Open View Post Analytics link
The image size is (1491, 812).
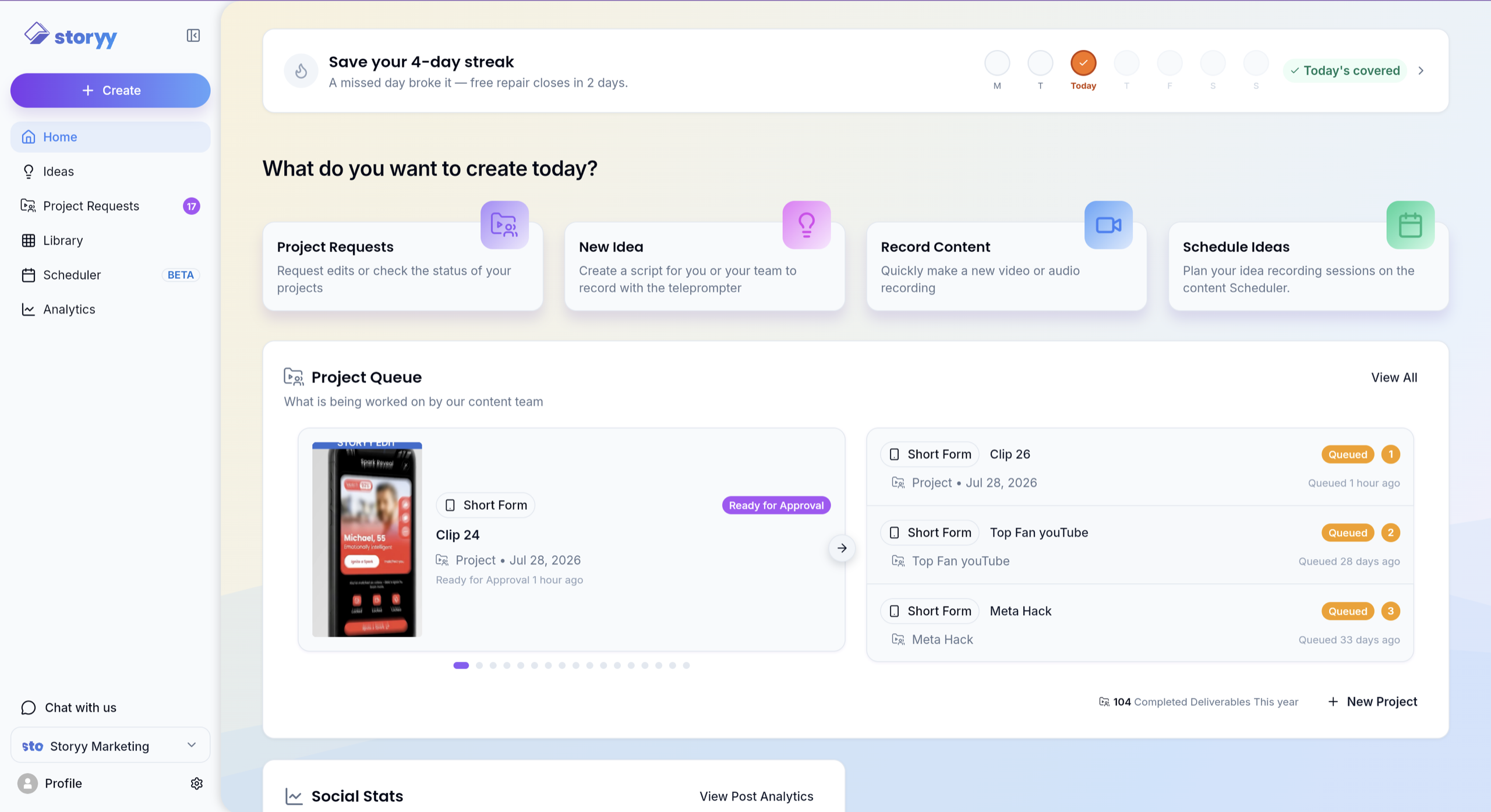[x=756, y=796]
